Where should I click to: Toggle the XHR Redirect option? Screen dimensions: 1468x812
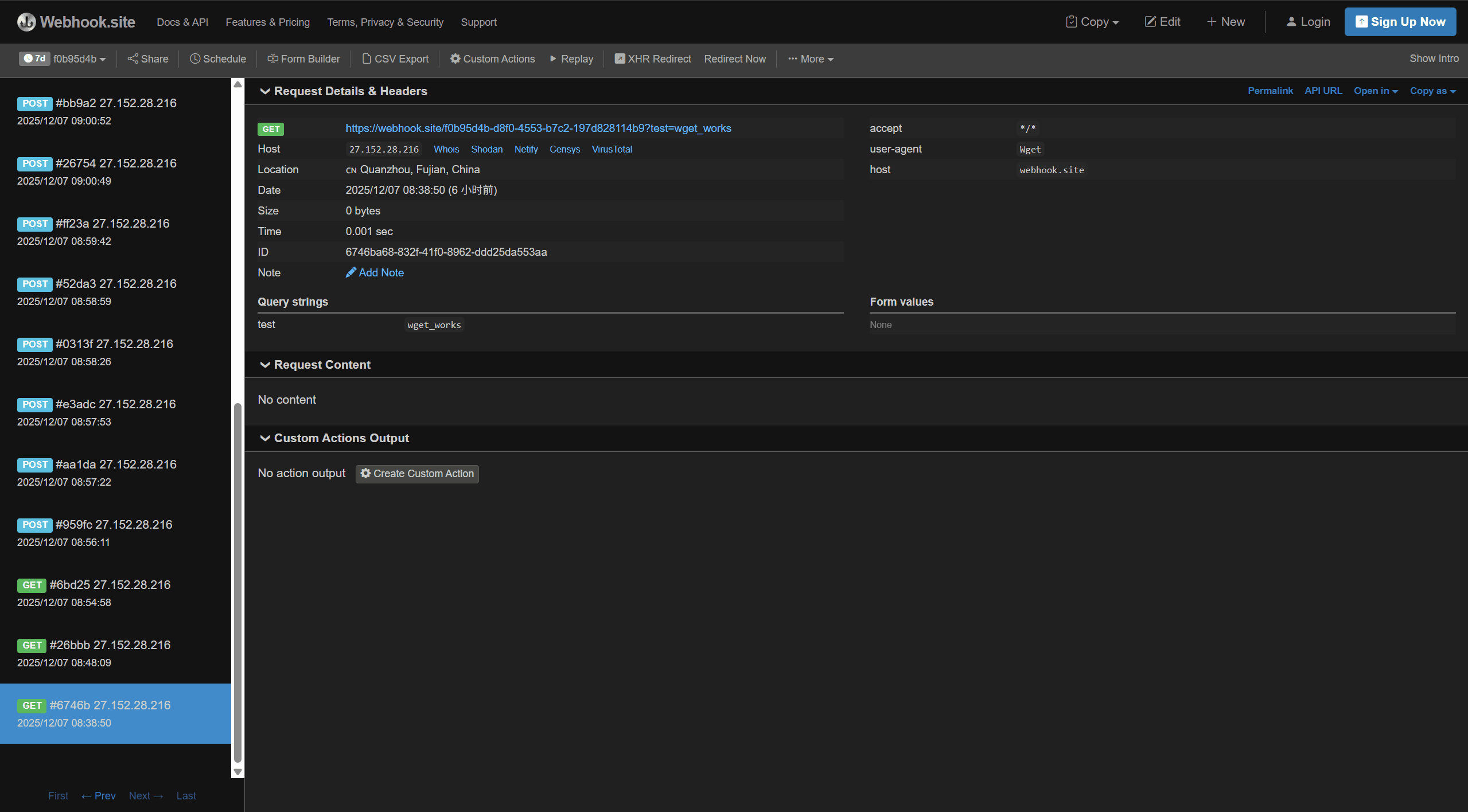(653, 58)
